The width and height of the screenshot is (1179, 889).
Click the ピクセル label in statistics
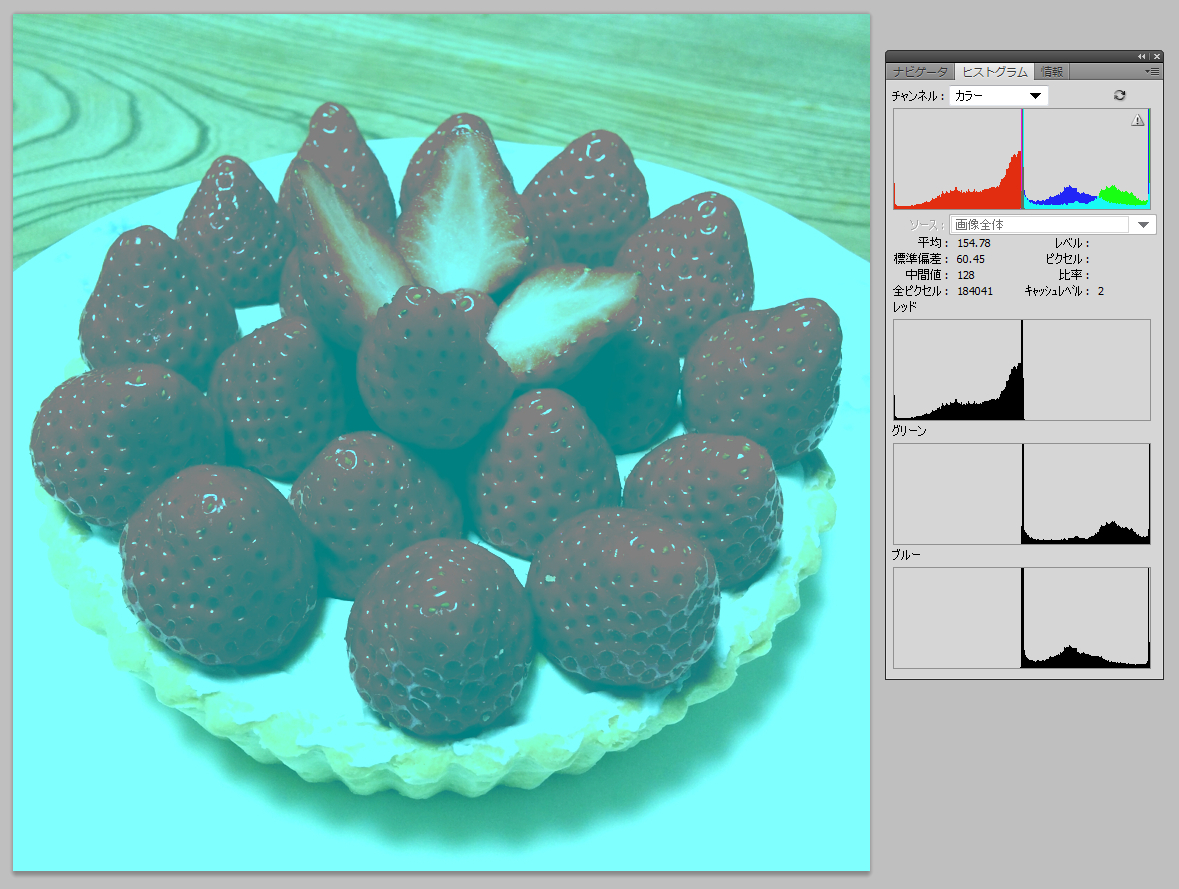(x=1067, y=259)
